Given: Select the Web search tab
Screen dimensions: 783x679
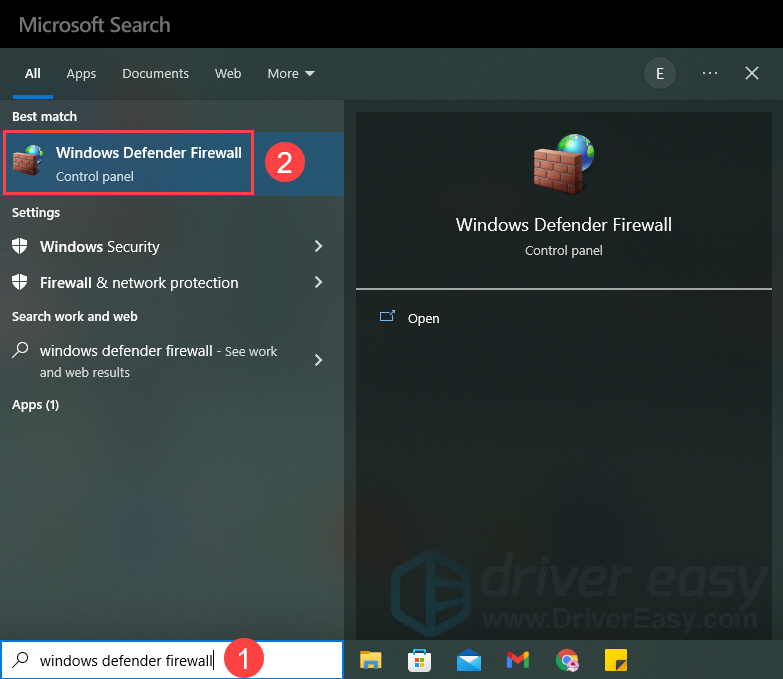Looking at the screenshot, I should [228, 73].
